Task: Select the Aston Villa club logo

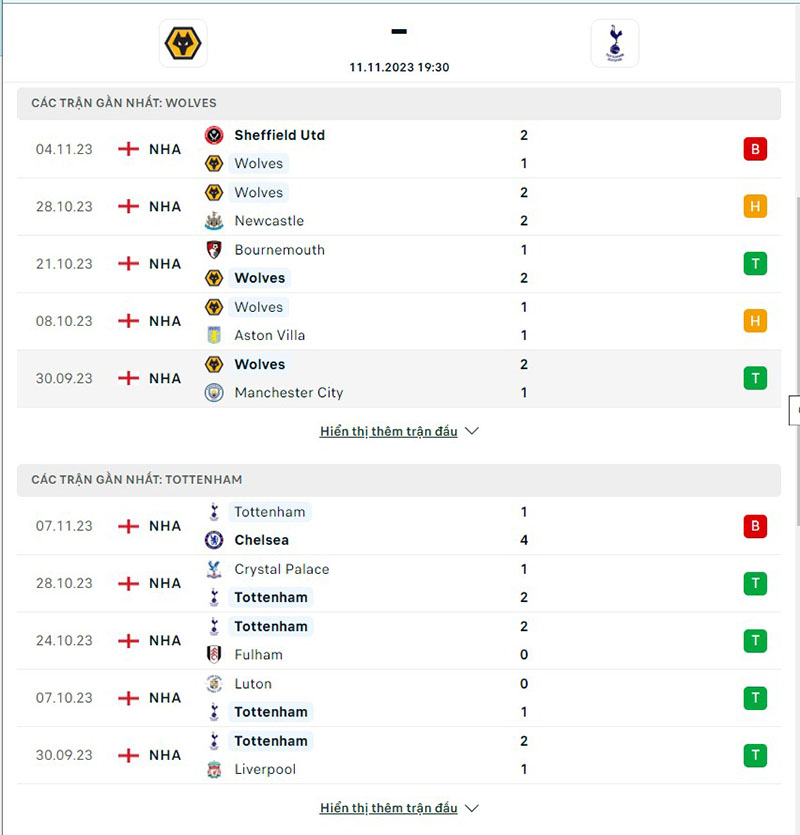Action: (214, 335)
